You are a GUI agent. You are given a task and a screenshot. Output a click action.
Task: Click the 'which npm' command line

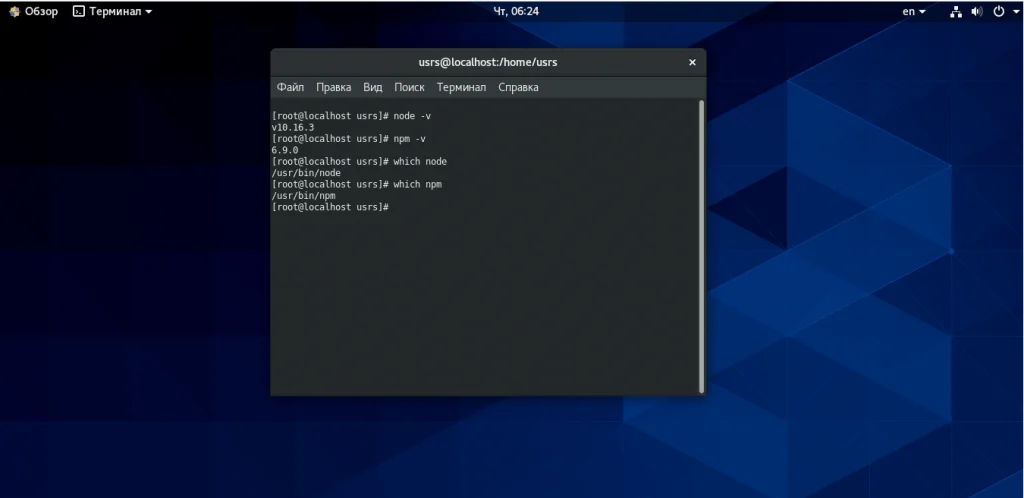click(357, 184)
